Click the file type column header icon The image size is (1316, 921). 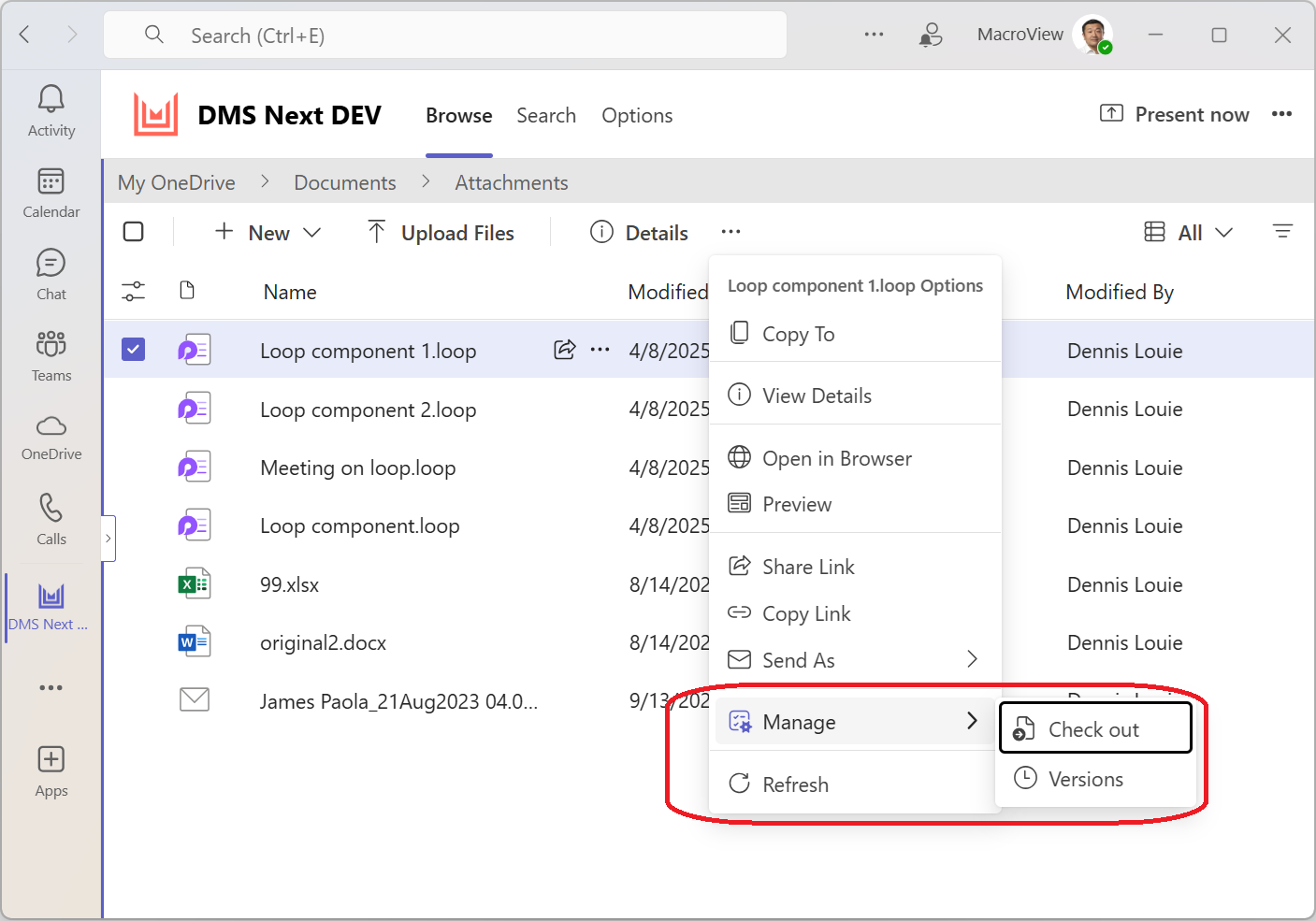pyautogui.click(x=187, y=291)
